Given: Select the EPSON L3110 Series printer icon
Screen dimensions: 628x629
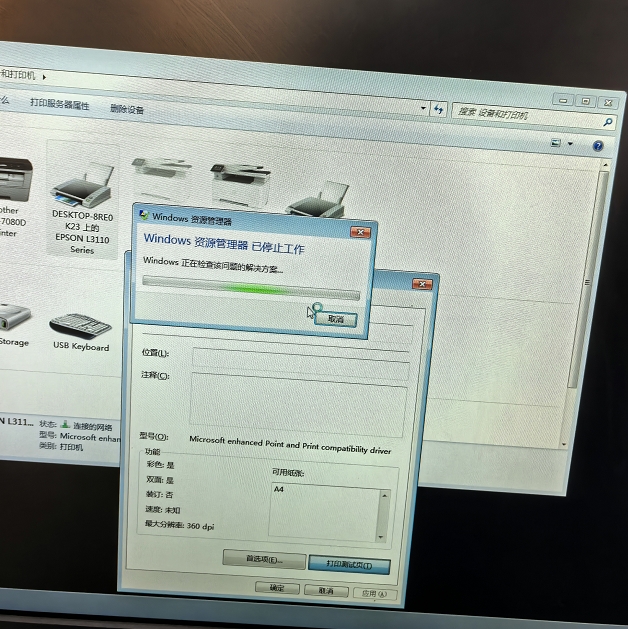Looking at the screenshot, I should [83, 185].
